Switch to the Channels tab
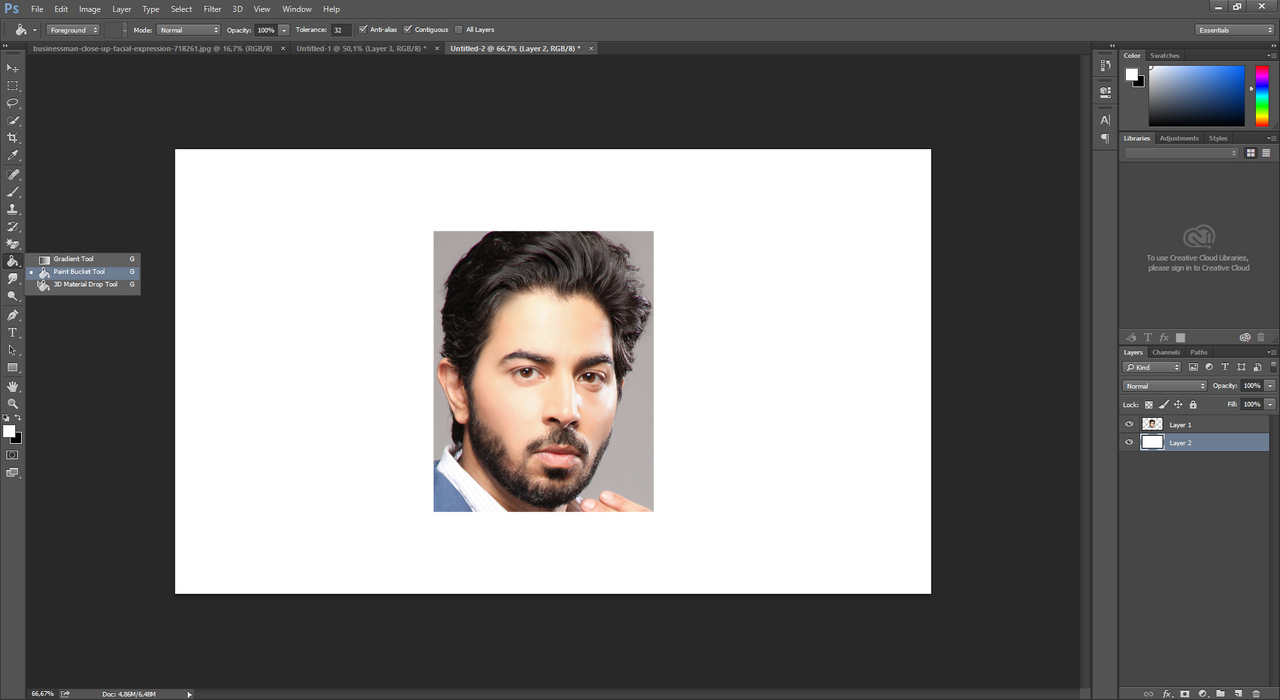 (x=1166, y=352)
